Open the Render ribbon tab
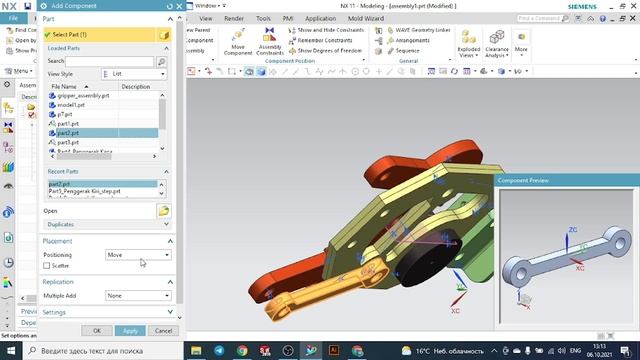640x360 pixels. [x=234, y=18]
